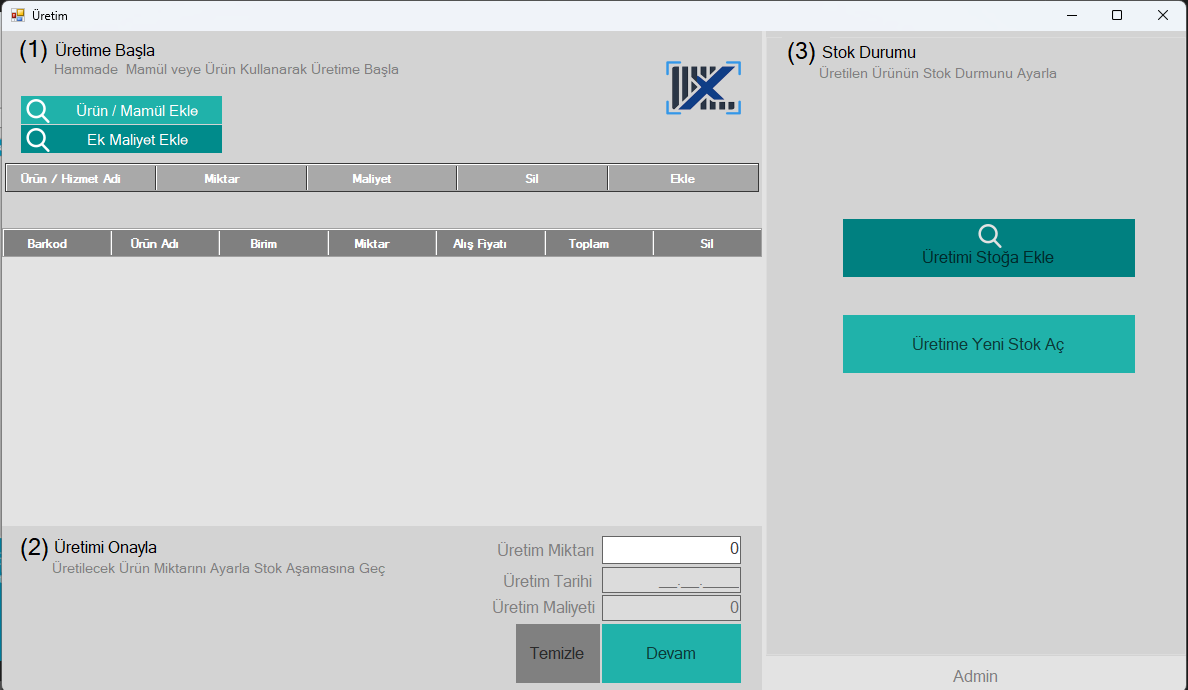Click the Üretim Tarihi date field

pyautogui.click(x=671, y=580)
